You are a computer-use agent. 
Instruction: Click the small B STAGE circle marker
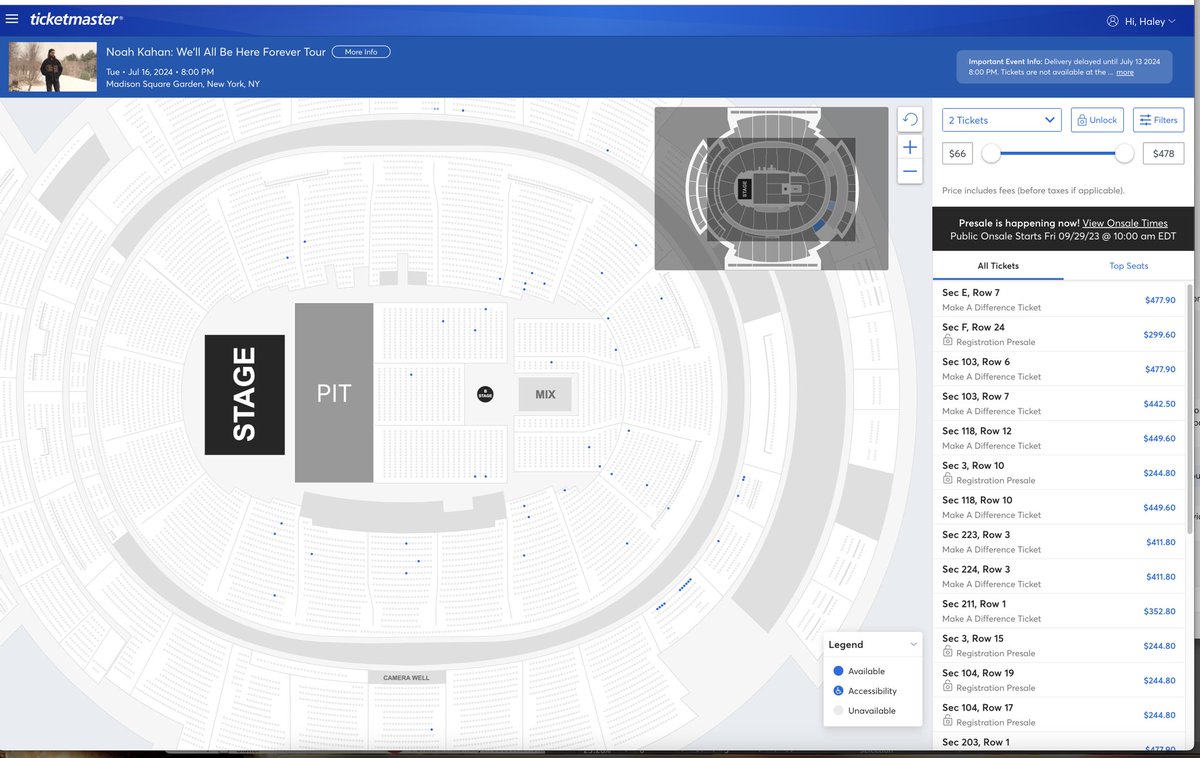[485, 394]
